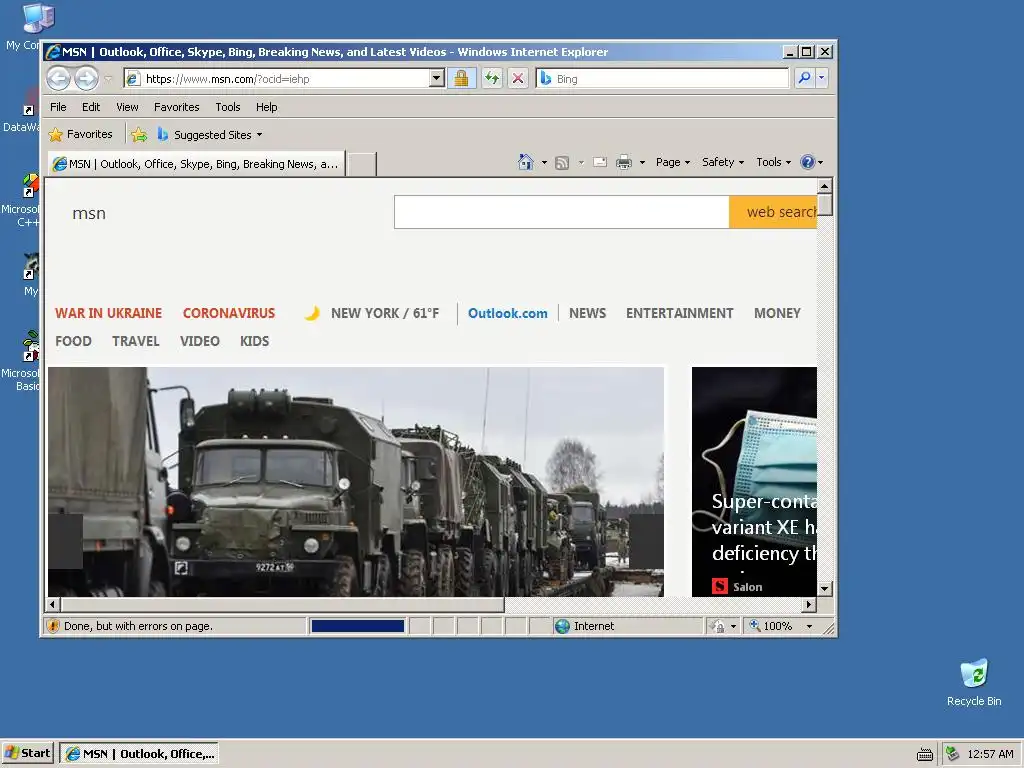Image resolution: width=1024 pixels, height=768 pixels.
Task: Click the MONEY navigation link
Action: tap(777, 313)
